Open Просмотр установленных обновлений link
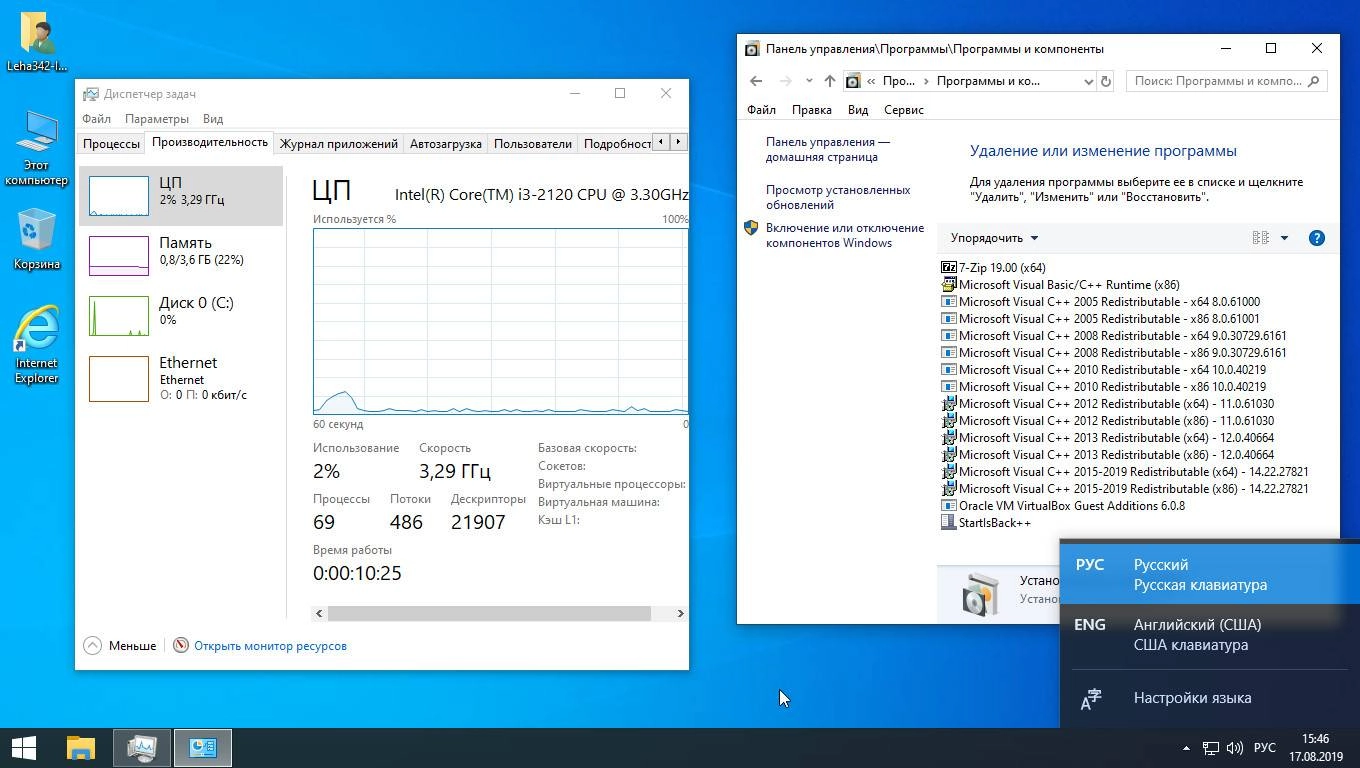Image resolution: width=1360 pixels, height=768 pixels. [x=838, y=197]
